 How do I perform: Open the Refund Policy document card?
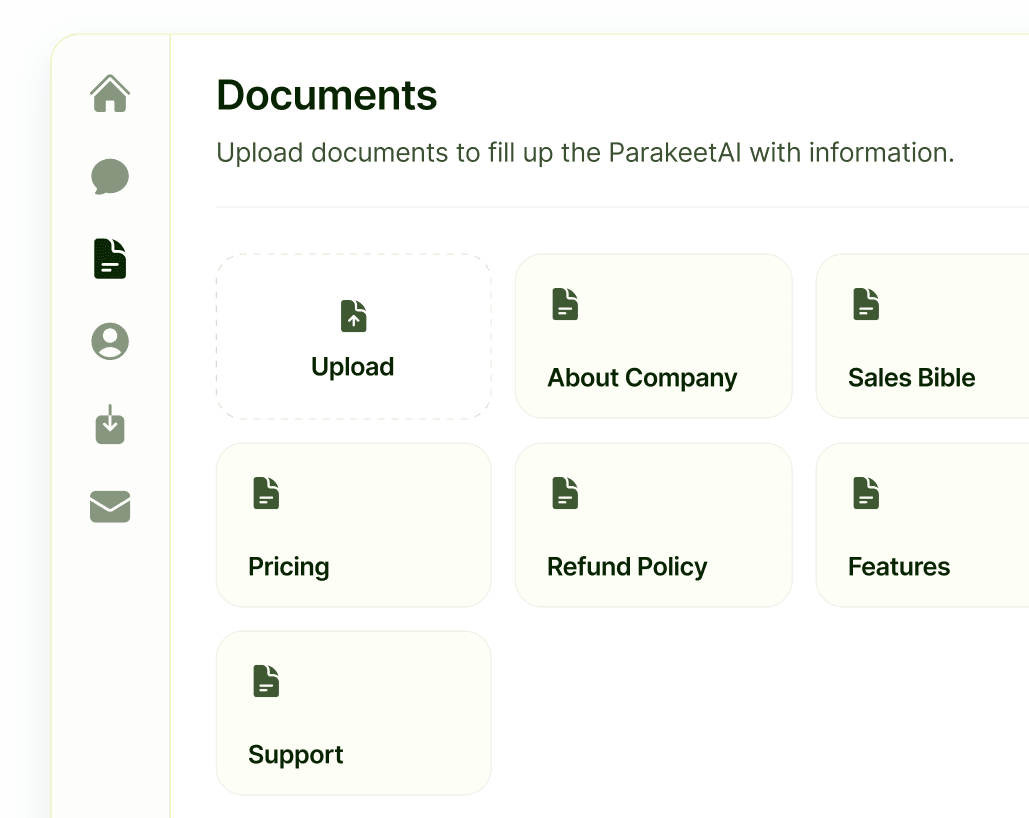click(653, 524)
